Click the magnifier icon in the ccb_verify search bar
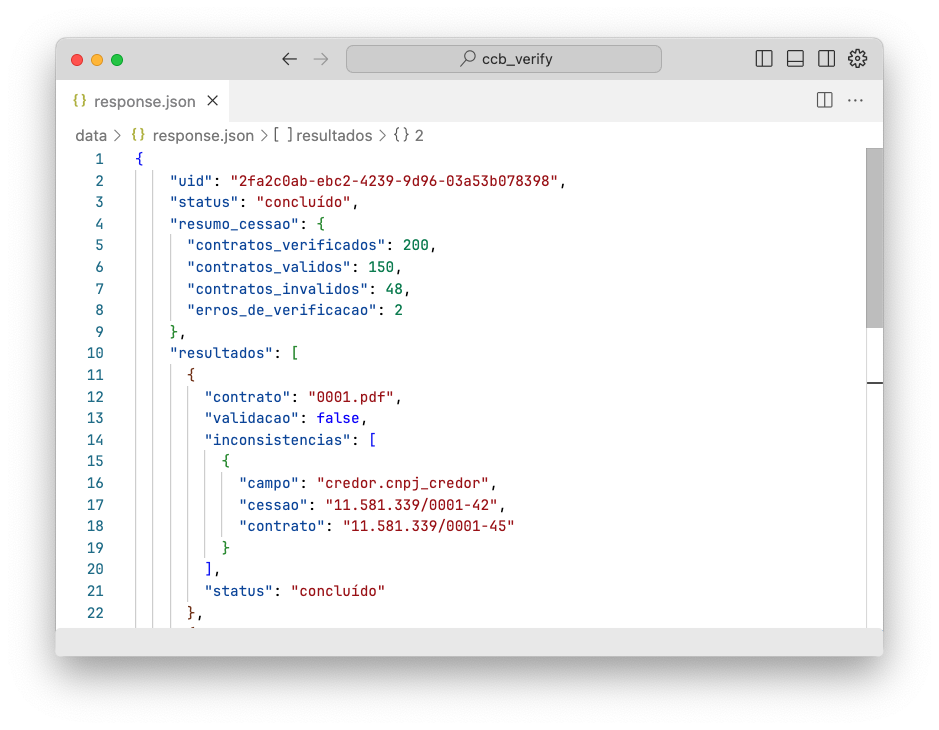This screenshot has height=730, width=939. point(469,58)
